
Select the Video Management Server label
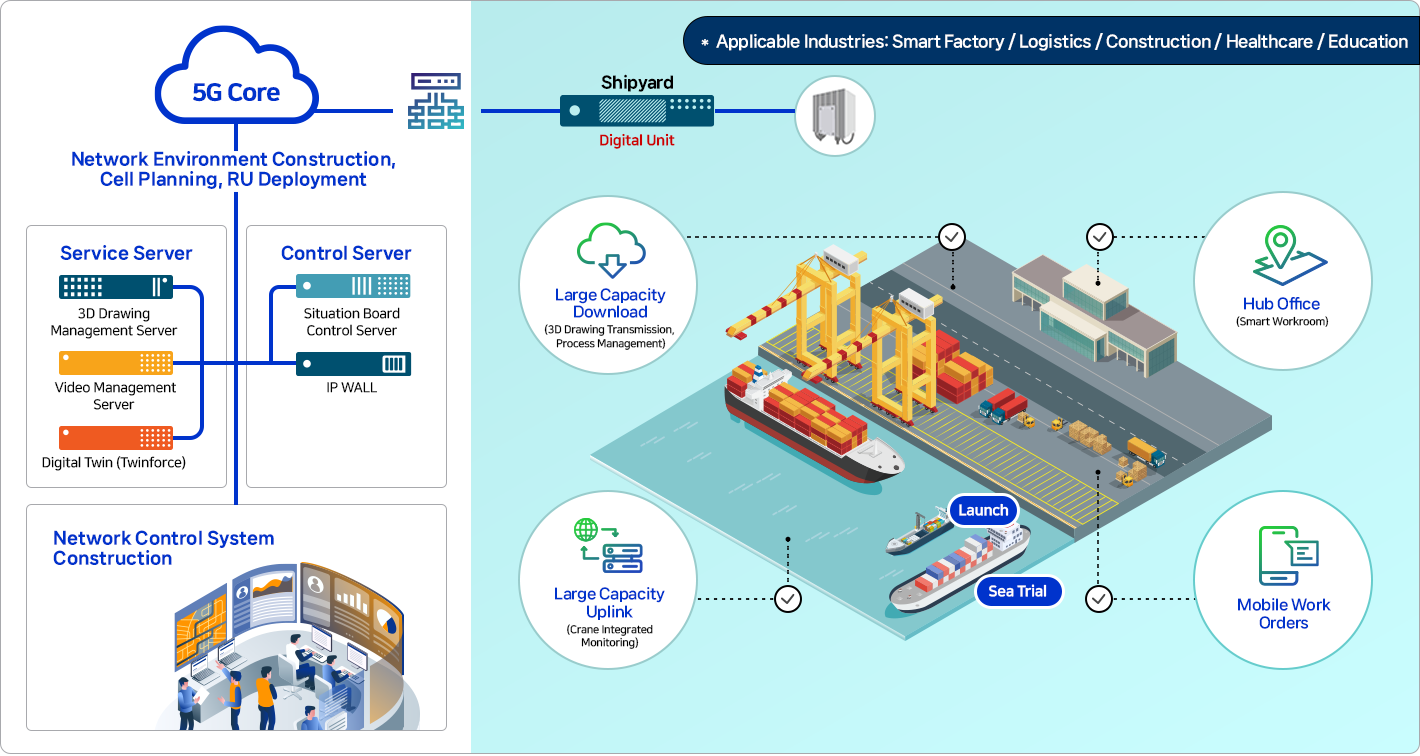click(x=115, y=396)
